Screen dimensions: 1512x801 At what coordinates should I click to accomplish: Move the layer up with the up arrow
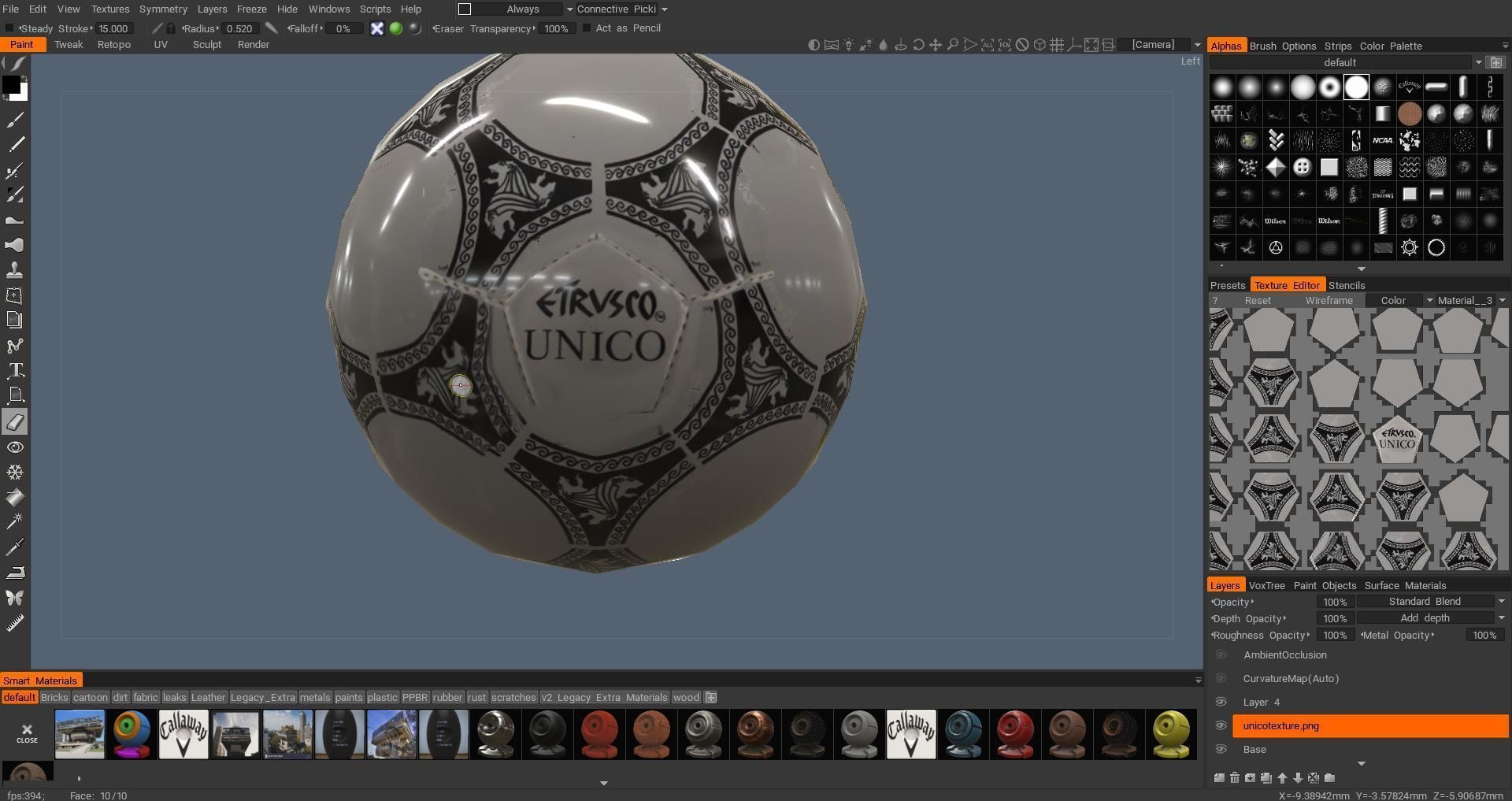pyautogui.click(x=1282, y=777)
